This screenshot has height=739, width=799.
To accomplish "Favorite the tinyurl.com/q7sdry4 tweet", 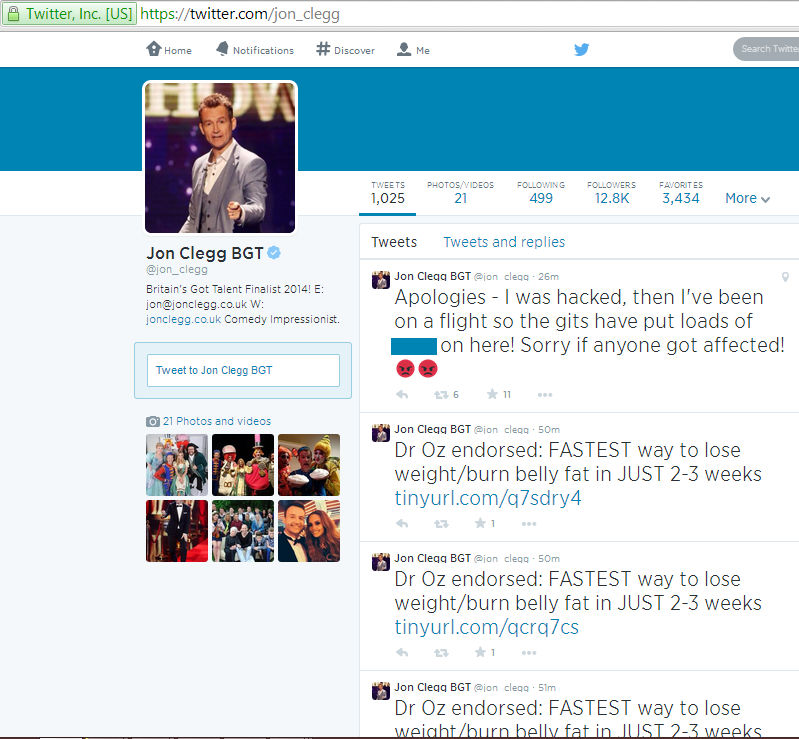I will pos(480,523).
